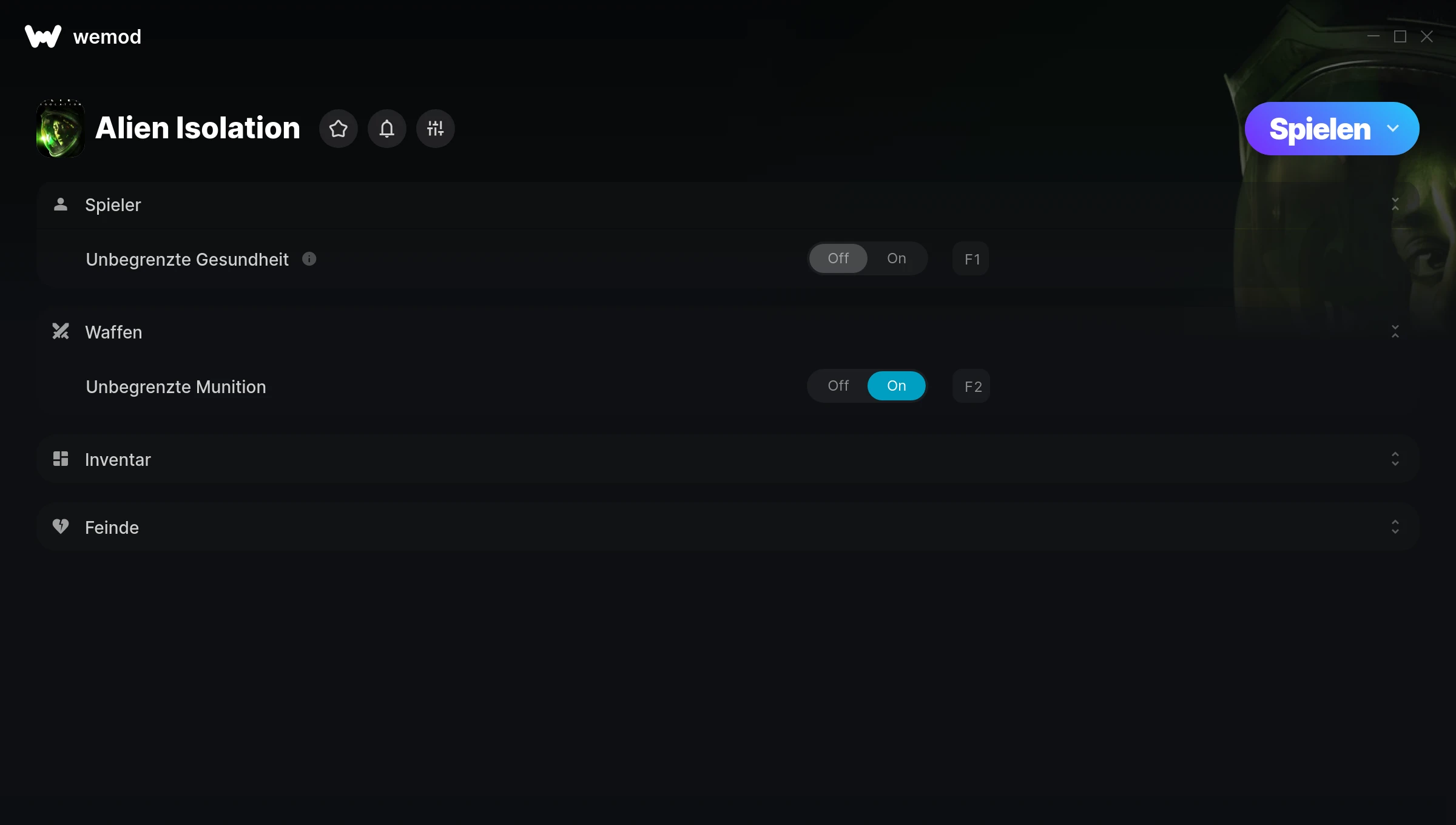Click the favorite star icon

[339, 129]
